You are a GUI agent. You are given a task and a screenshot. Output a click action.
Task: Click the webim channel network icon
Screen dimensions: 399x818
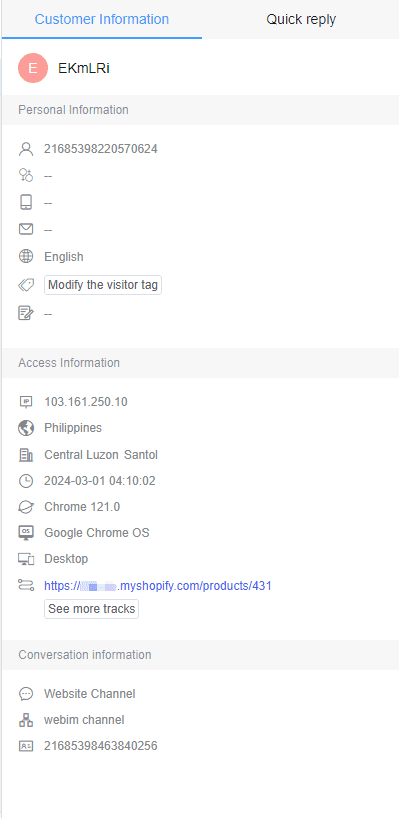coord(26,720)
